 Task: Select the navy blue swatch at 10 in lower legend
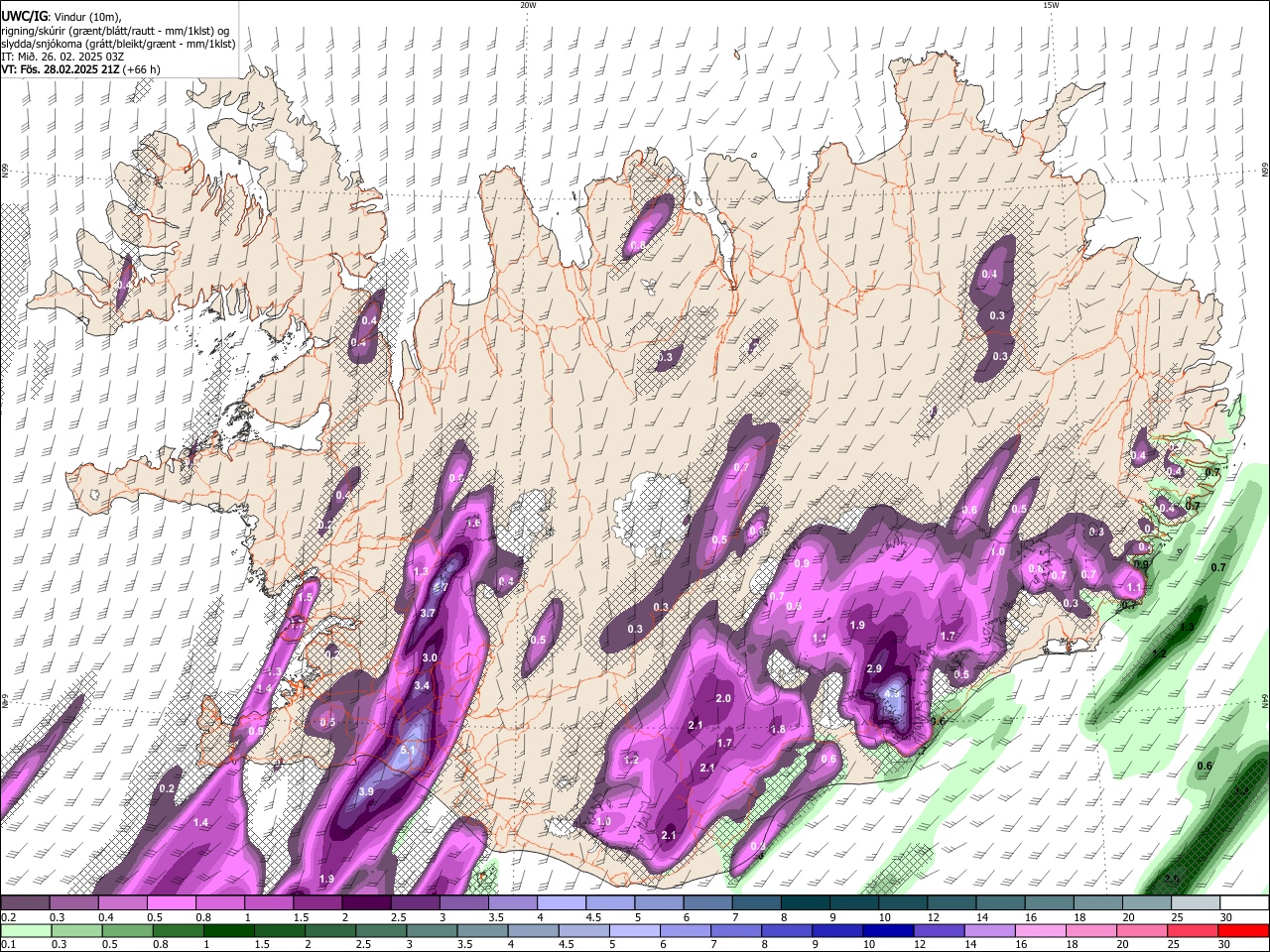pyautogui.click(x=886, y=930)
